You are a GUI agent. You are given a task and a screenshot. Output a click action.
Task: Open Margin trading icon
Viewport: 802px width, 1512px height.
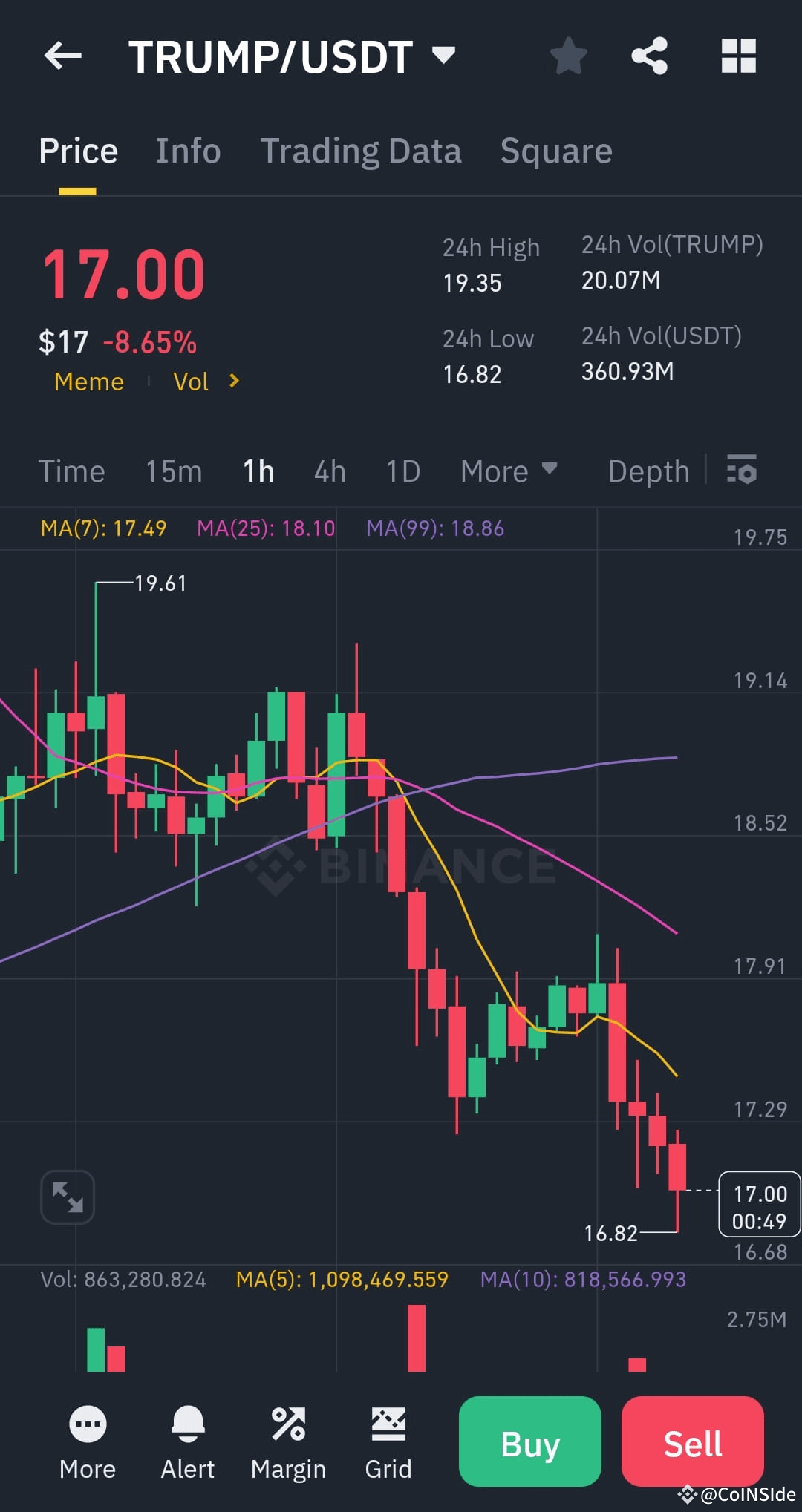pos(288,1424)
